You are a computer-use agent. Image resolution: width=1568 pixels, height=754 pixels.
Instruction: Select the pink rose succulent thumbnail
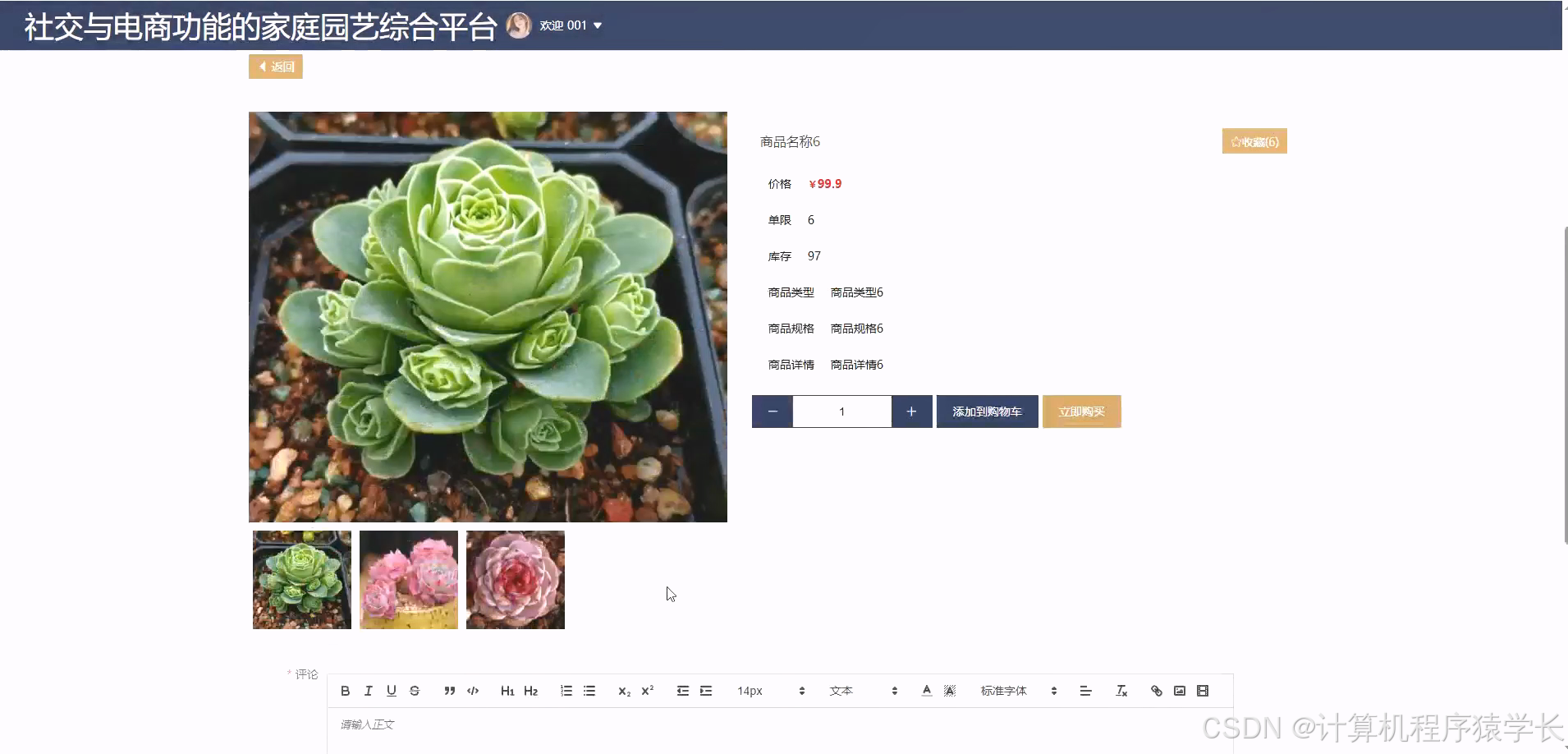click(x=516, y=580)
